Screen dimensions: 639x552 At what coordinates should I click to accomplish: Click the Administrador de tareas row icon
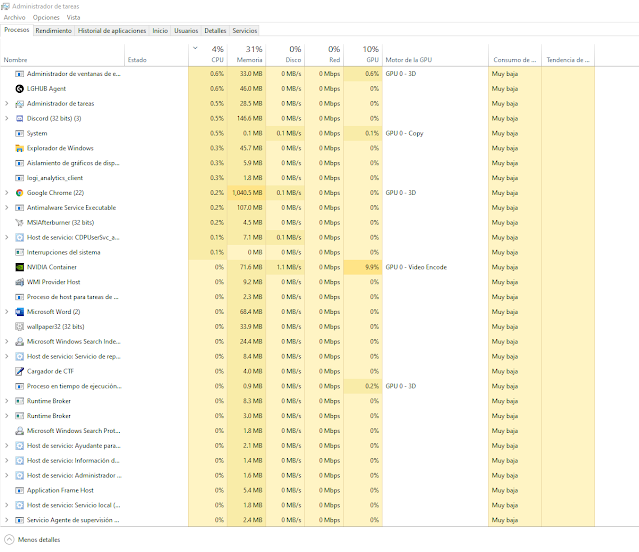19,103
